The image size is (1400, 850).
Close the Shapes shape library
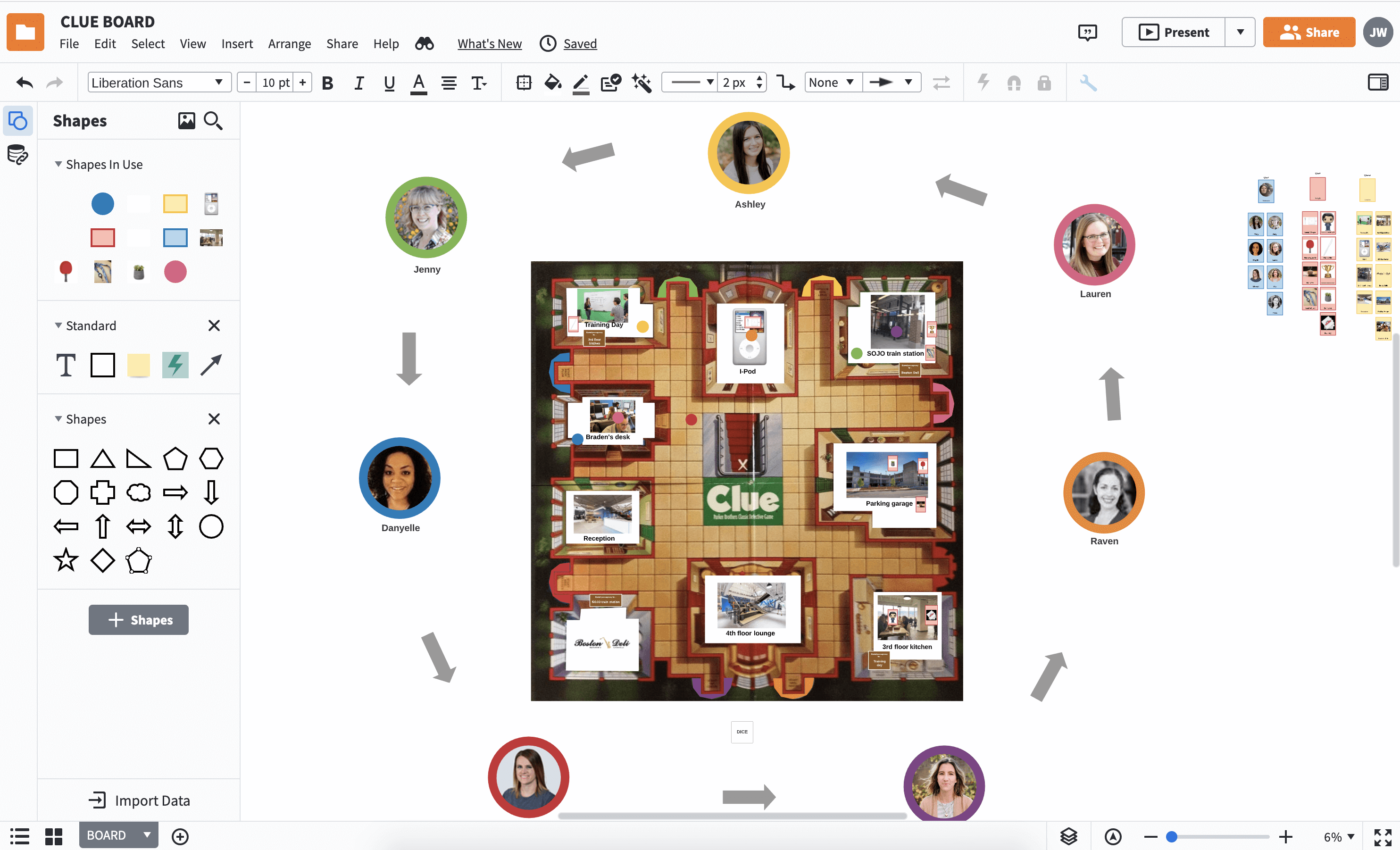click(x=214, y=419)
